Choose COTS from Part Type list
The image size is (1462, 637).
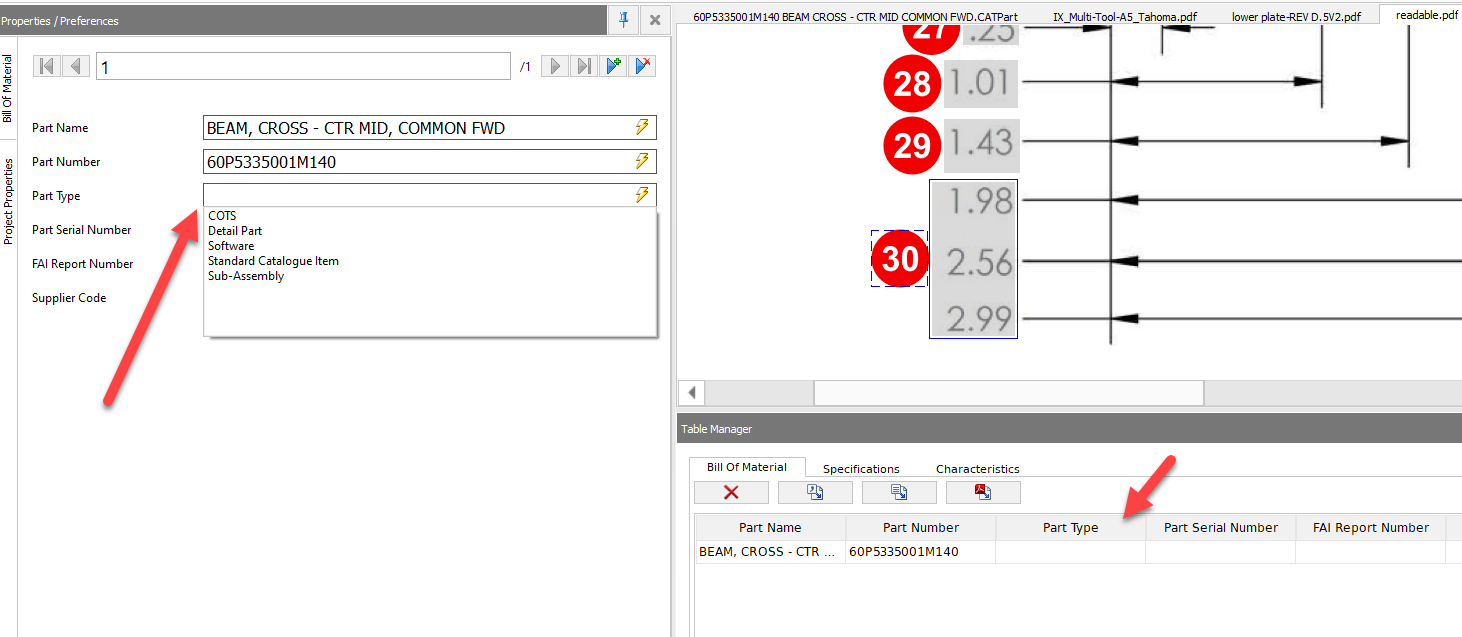click(x=222, y=216)
